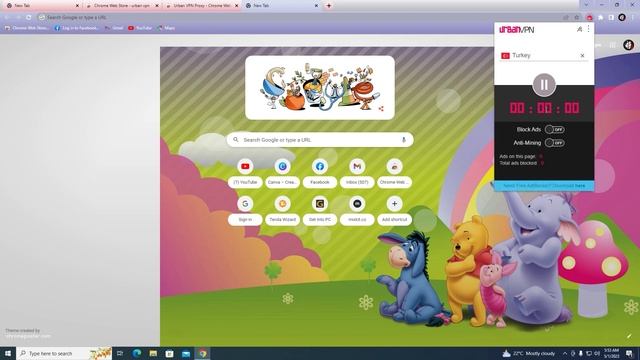Open the Gmail Inbox shortcut tile

pos(357,173)
